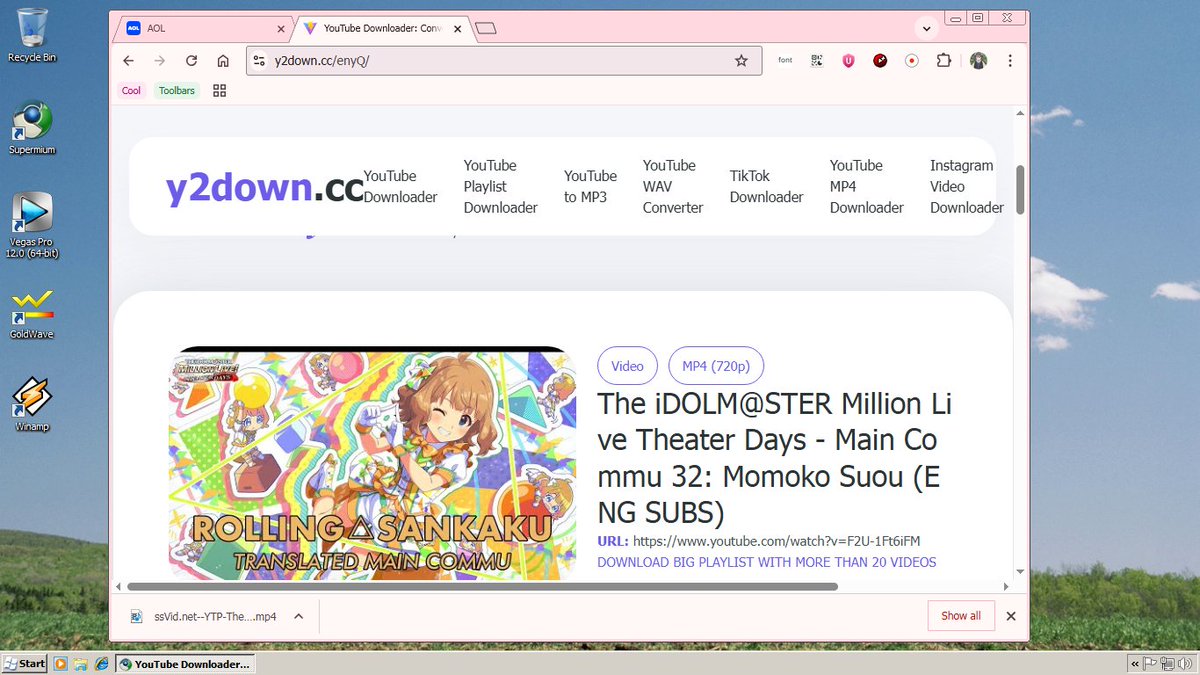The image size is (1200, 675).
Task: Open the screen recorder extension with red dot
Action: point(911,60)
